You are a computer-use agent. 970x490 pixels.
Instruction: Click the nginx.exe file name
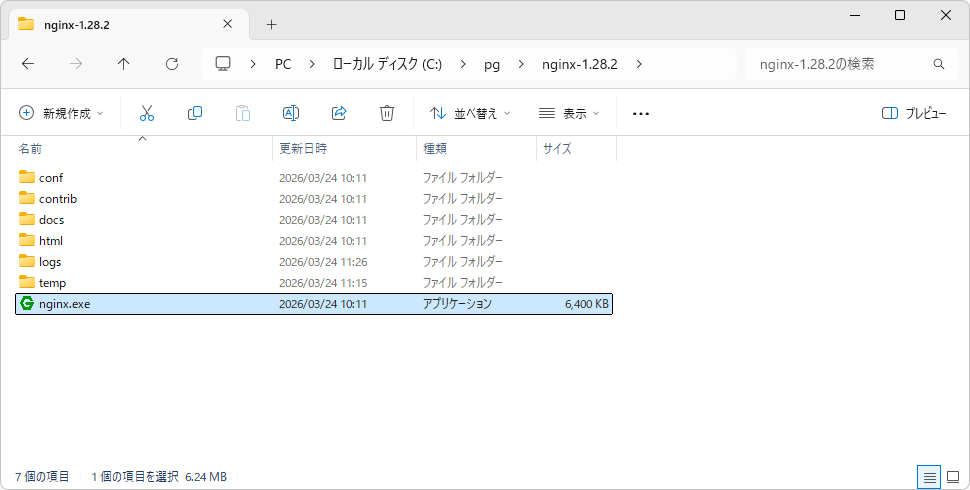[x=64, y=304]
